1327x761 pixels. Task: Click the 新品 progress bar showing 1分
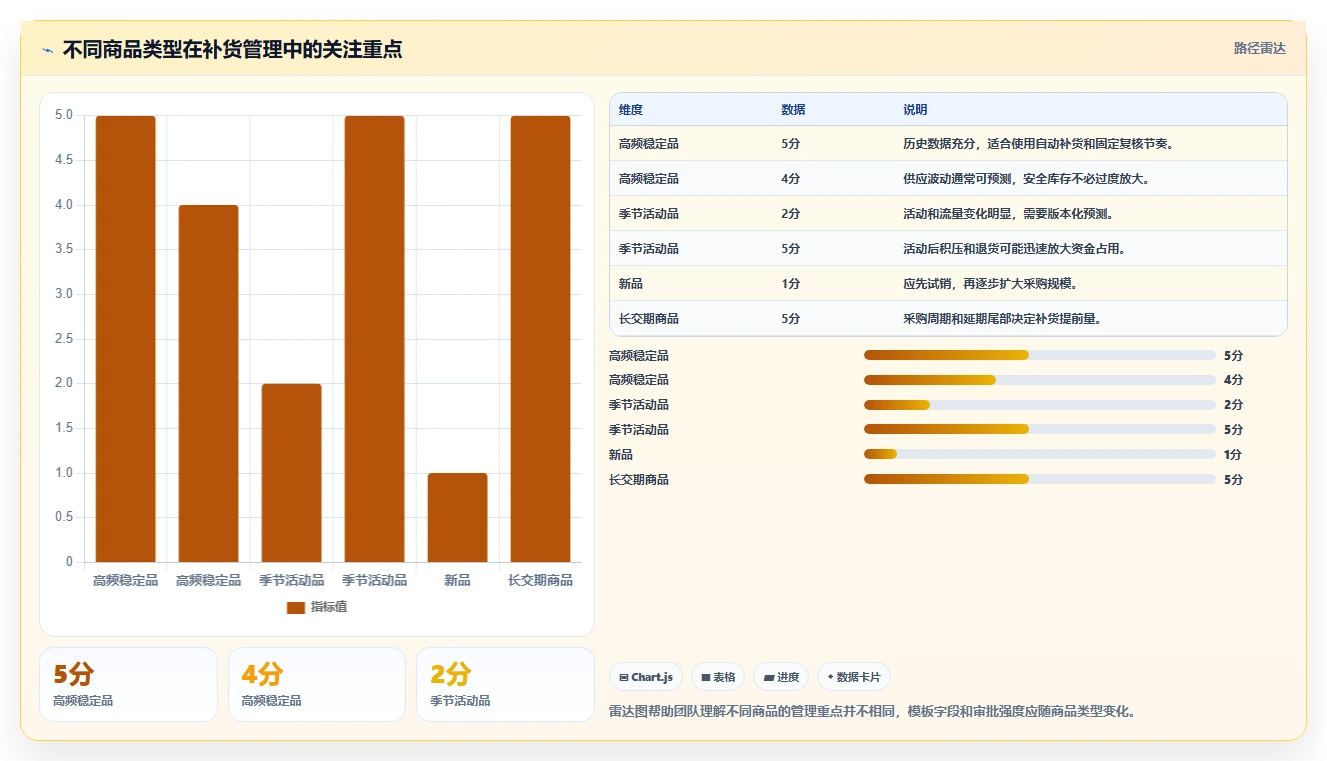(1040, 454)
